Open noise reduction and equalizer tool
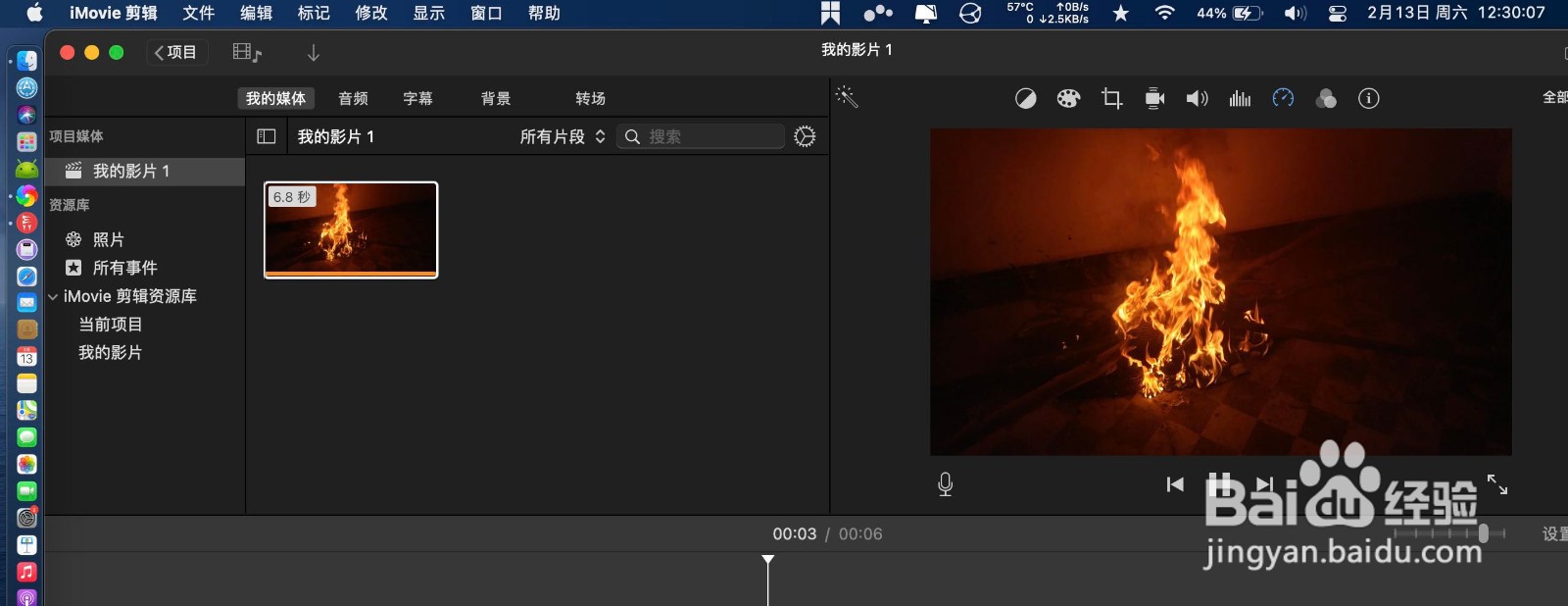 pos(1240,98)
